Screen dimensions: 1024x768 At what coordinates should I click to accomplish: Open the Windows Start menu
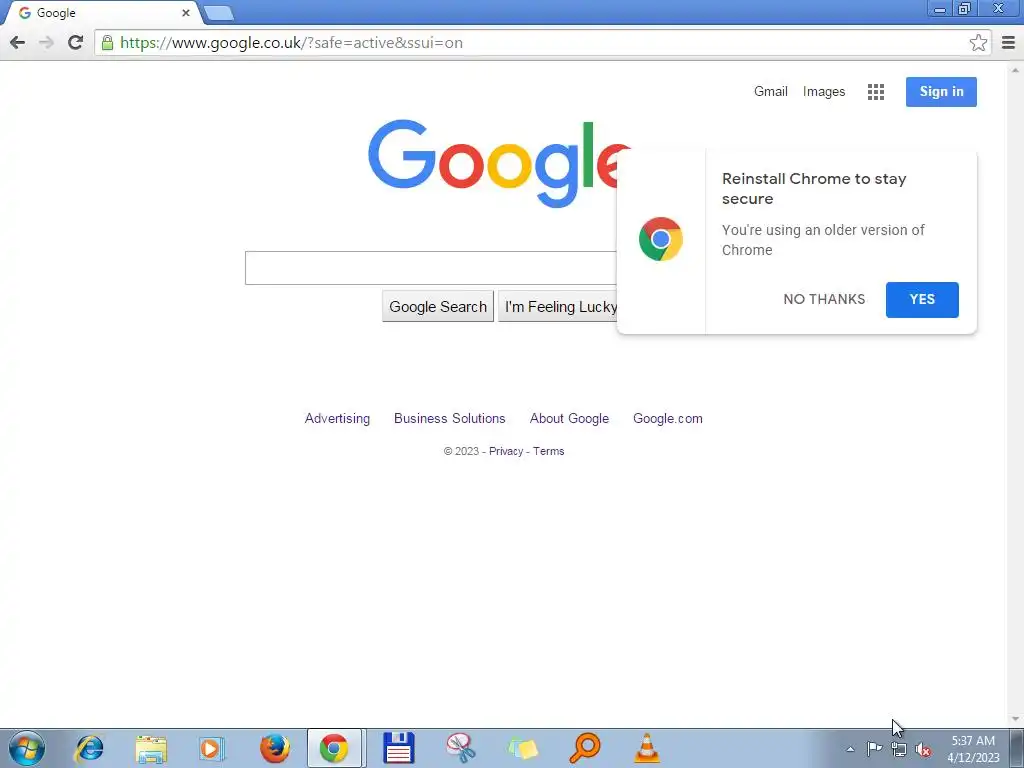(27, 748)
